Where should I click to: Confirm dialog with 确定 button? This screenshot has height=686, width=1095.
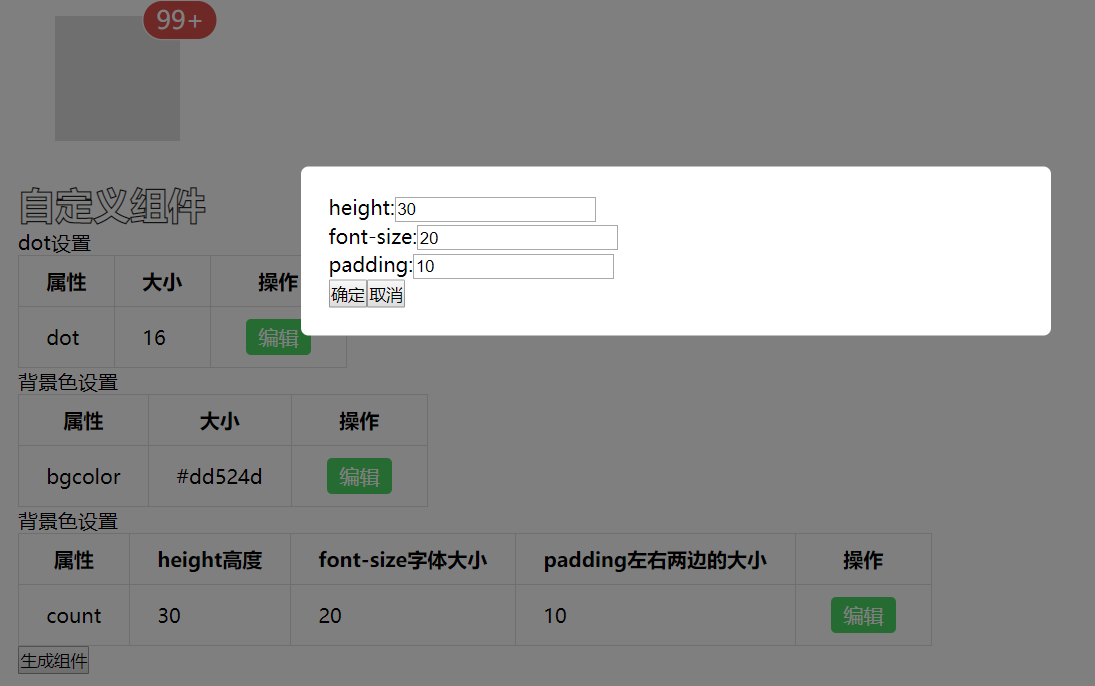pos(348,295)
